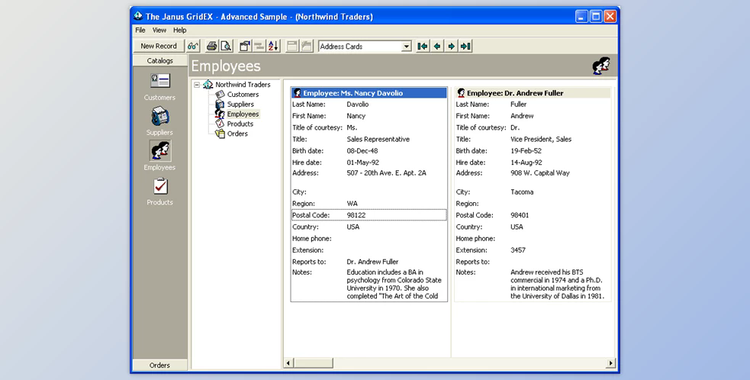The image size is (750, 380).
Task: Jump to the last record
Action: pyautogui.click(x=465, y=46)
